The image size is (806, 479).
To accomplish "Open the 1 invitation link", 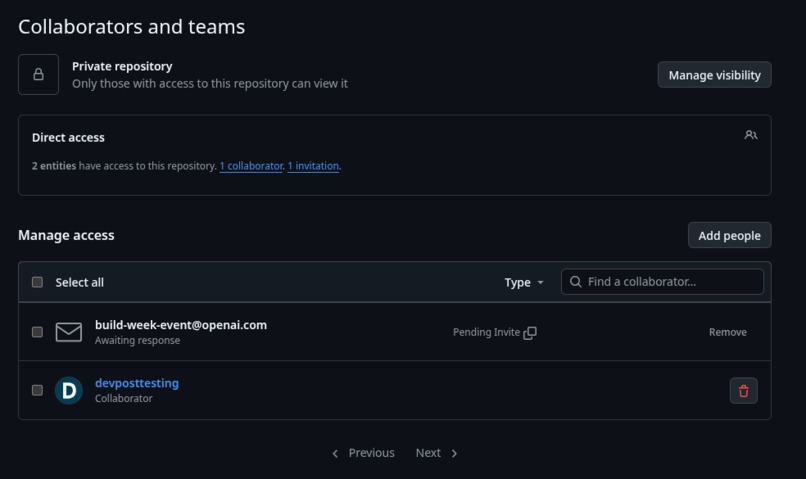I will [x=313, y=166].
